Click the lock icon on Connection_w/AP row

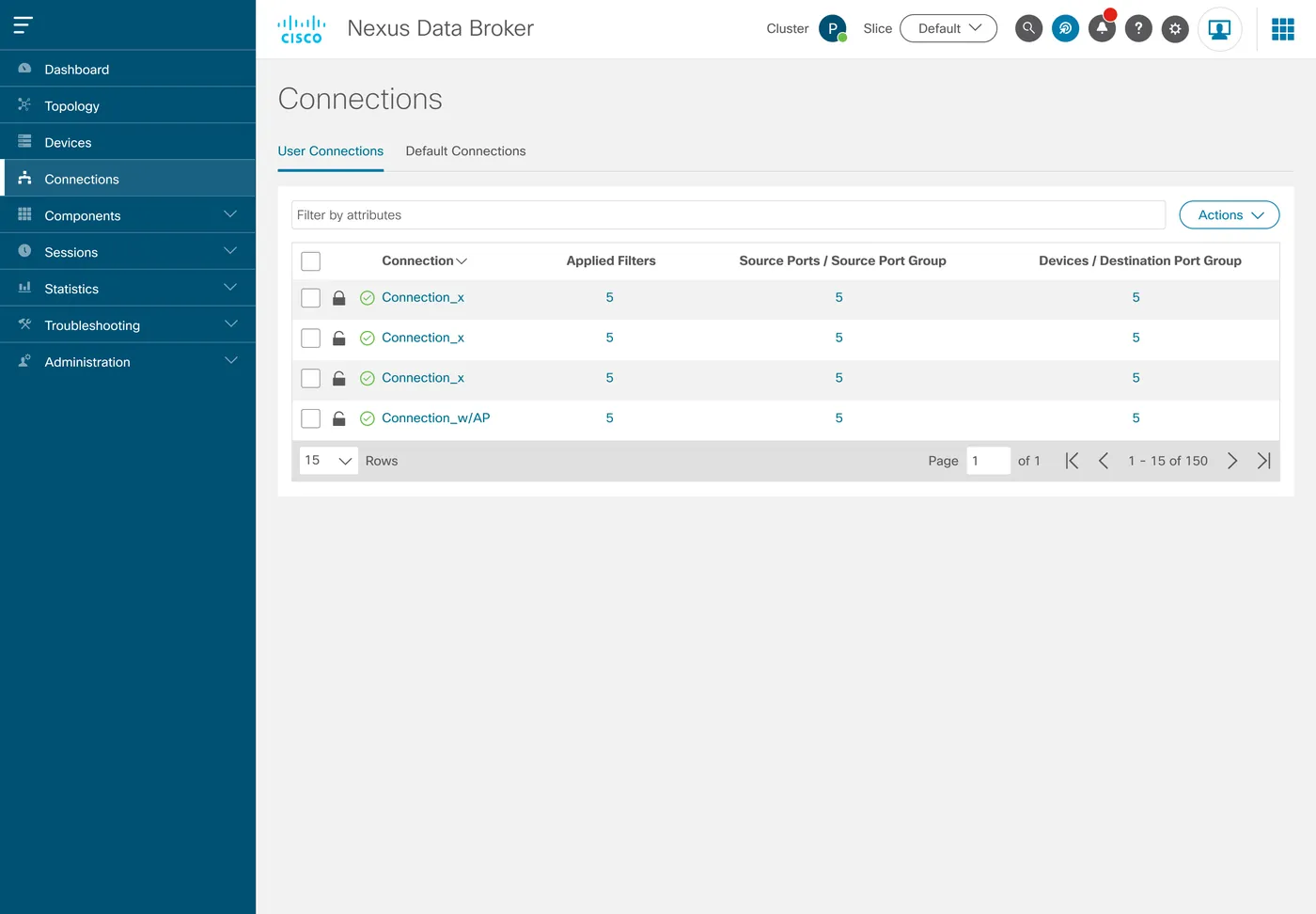tap(339, 418)
